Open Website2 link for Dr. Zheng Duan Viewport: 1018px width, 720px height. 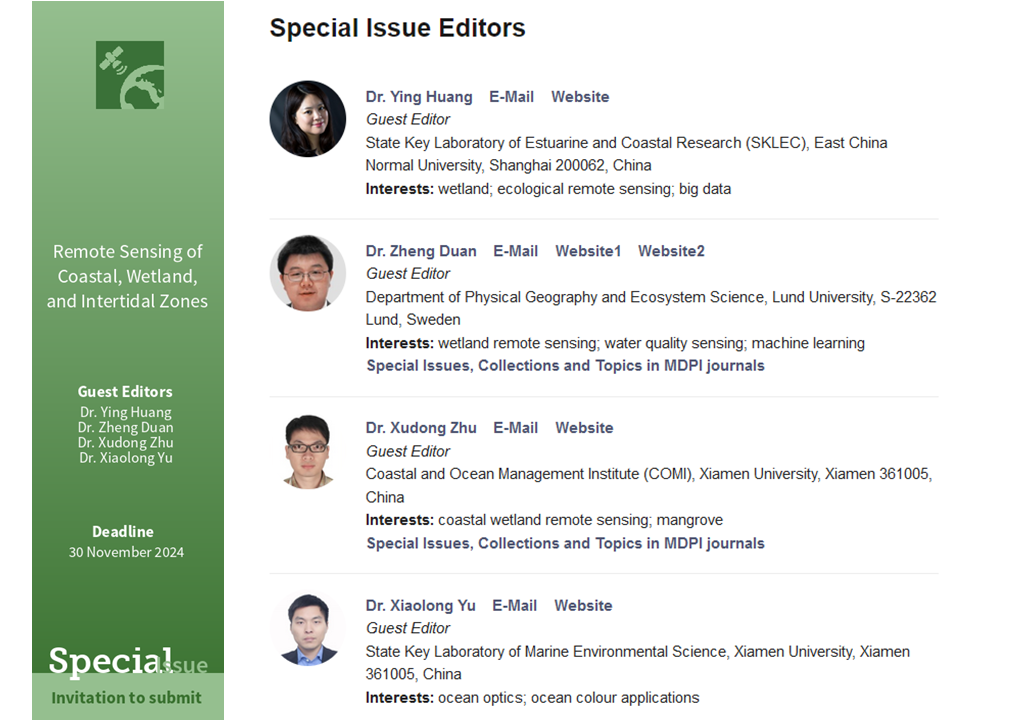(671, 251)
